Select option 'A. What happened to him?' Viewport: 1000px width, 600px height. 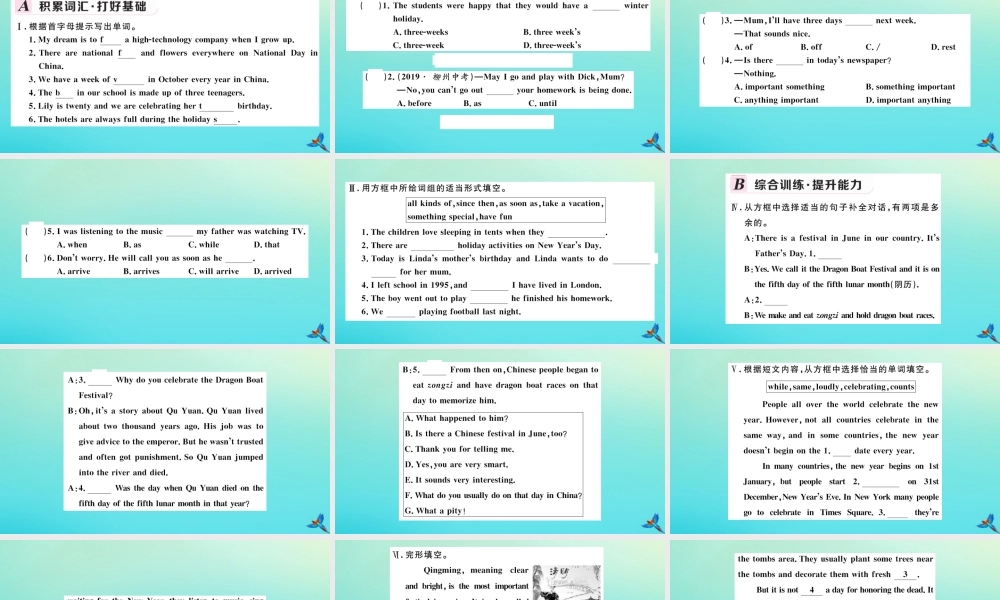pos(457,418)
